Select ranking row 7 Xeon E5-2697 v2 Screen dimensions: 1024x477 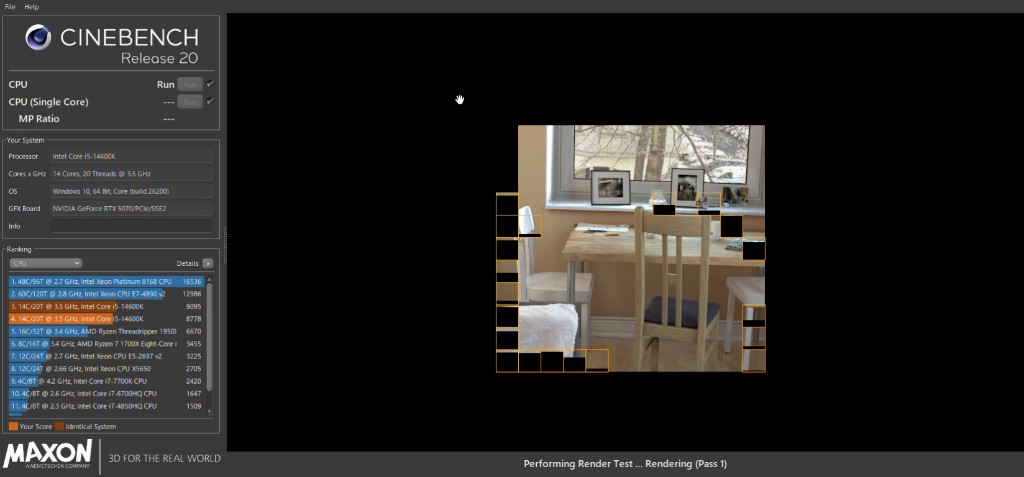pos(106,356)
